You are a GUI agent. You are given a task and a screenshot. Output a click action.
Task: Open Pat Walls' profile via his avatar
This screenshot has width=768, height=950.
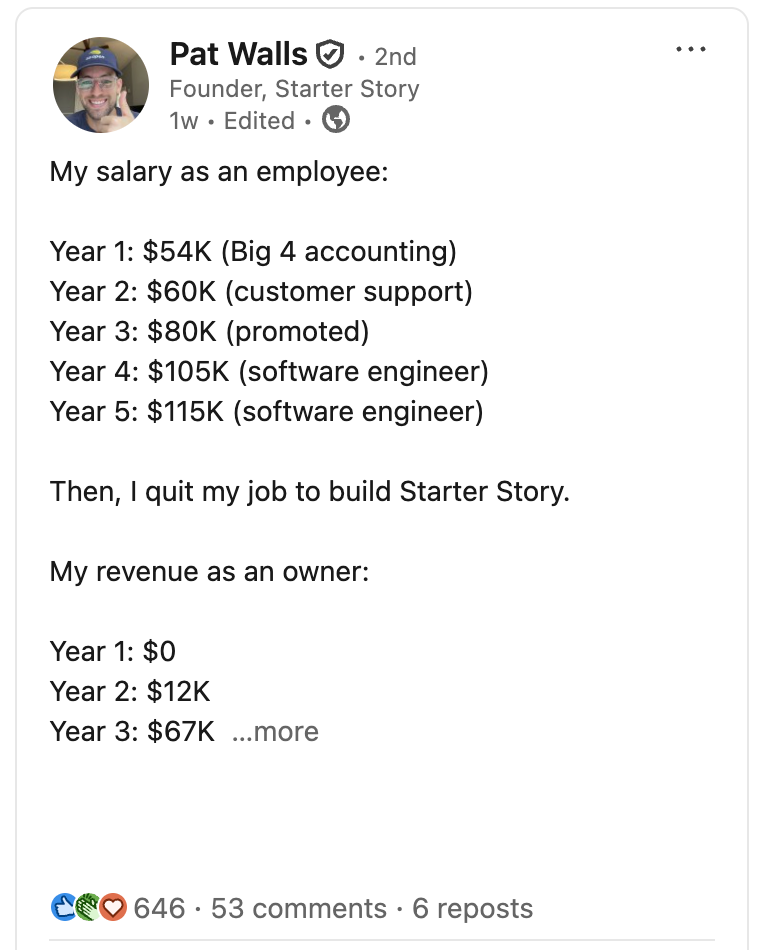101,84
